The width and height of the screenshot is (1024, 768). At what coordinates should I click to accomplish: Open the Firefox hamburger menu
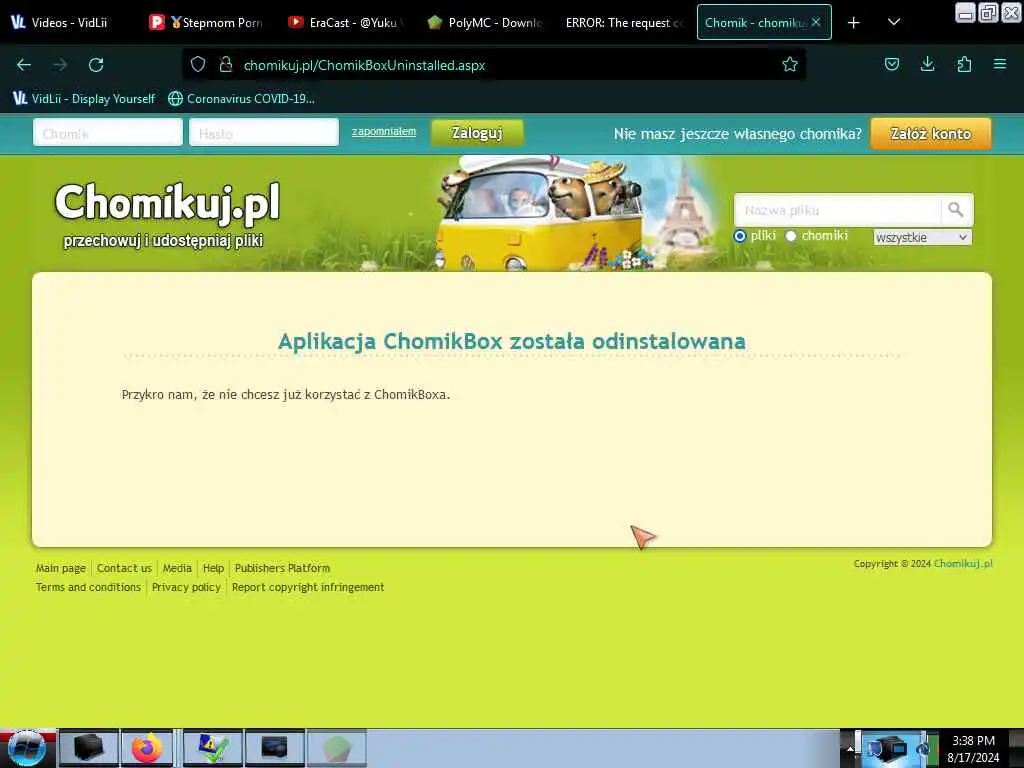tap(1000, 64)
